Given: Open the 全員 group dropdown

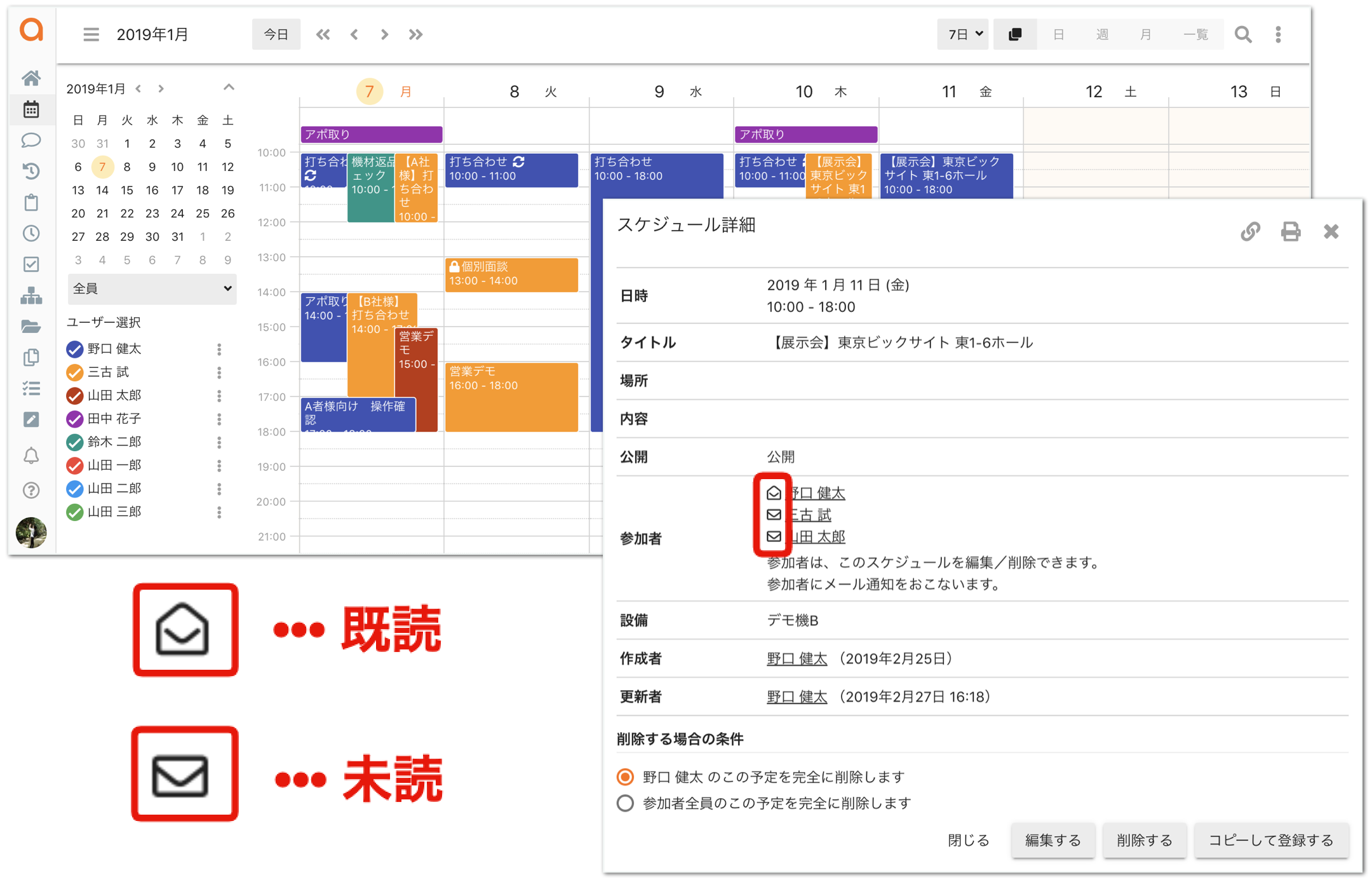Looking at the screenshot, I should [152, 288].
